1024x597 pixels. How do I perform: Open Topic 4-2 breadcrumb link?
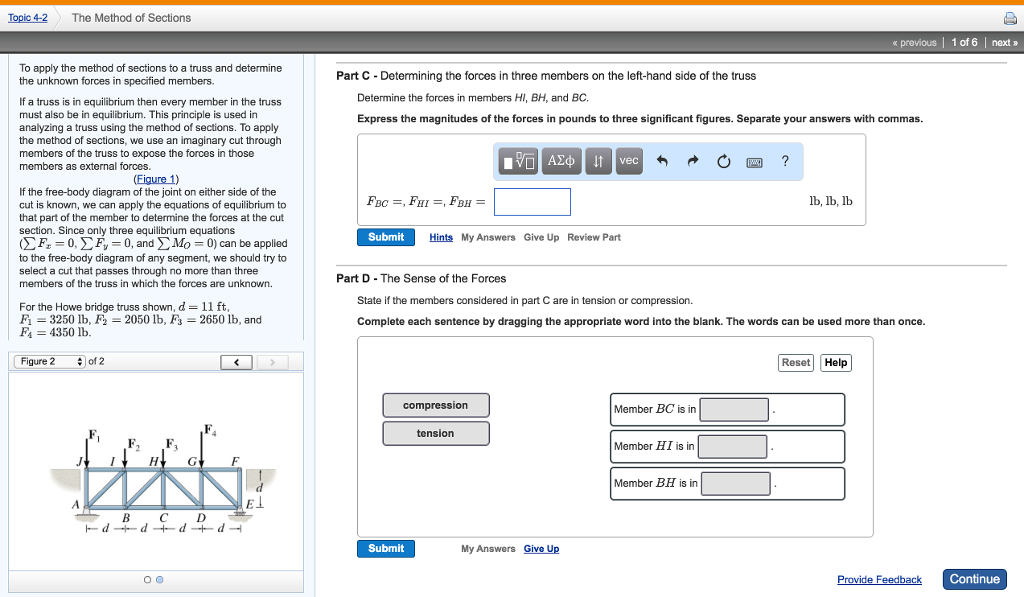(27, 17)
